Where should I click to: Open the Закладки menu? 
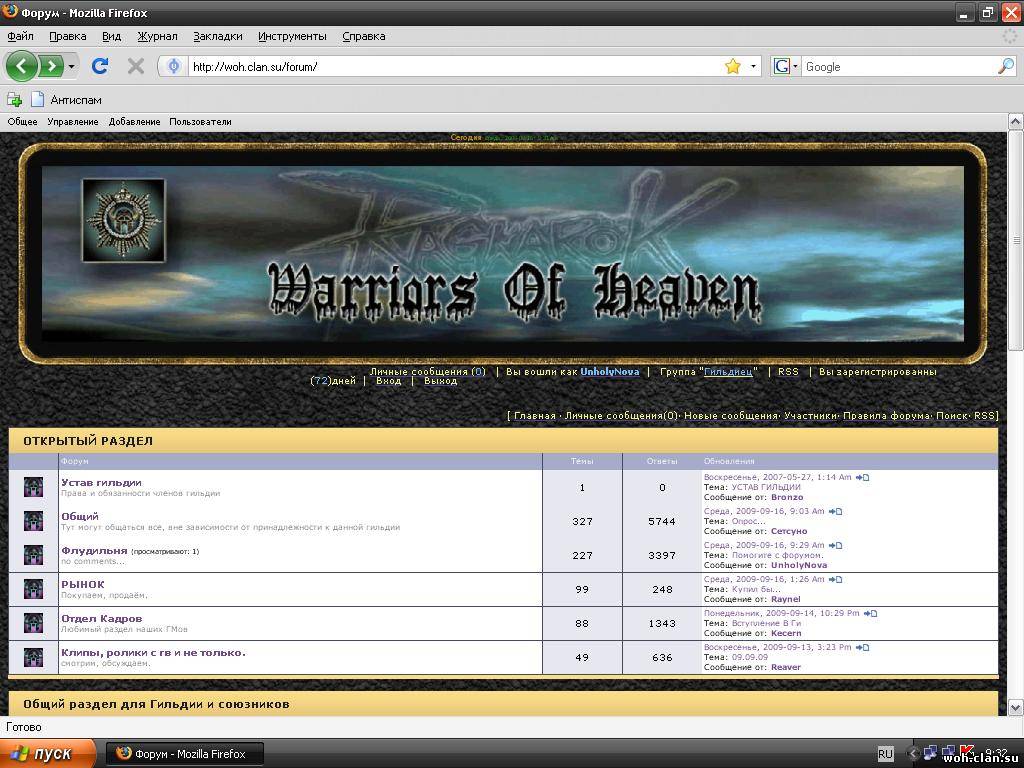tap(217, 36)
